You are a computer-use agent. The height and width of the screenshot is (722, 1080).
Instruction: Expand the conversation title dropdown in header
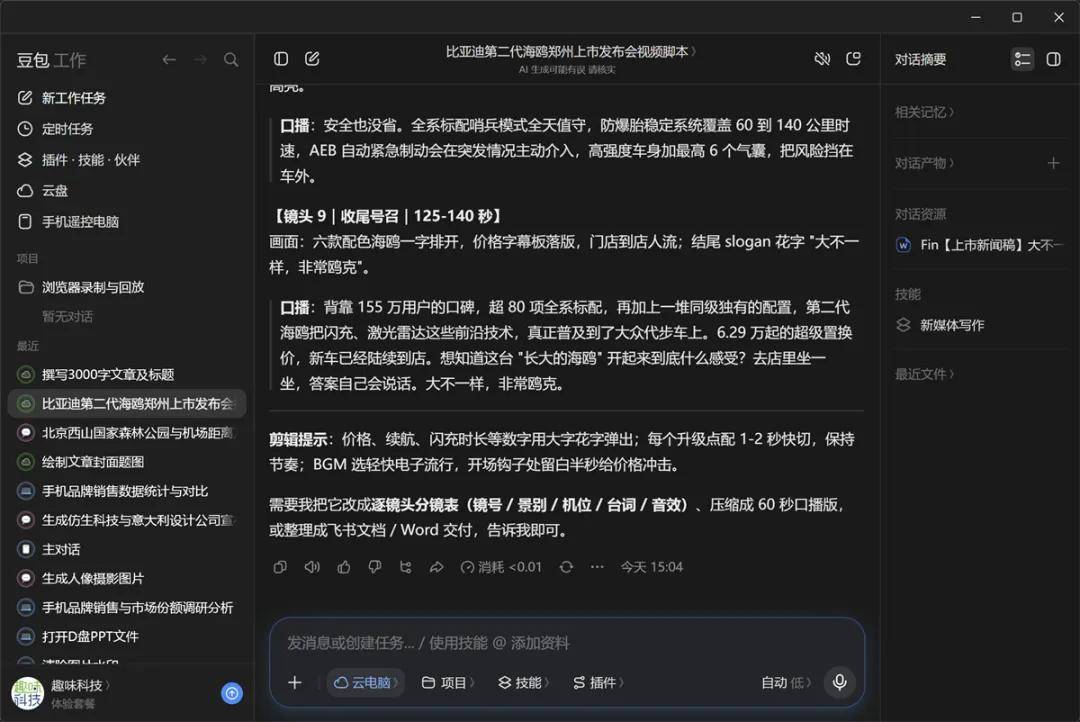(571, 52)
